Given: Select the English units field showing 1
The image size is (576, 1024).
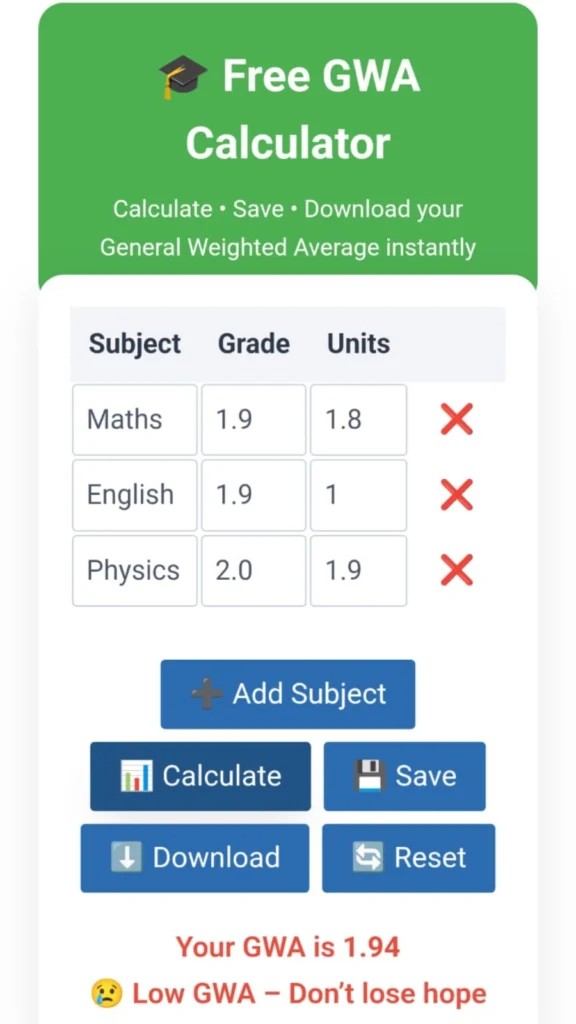Looking at the screenshot, I should (x=358, y=495).
